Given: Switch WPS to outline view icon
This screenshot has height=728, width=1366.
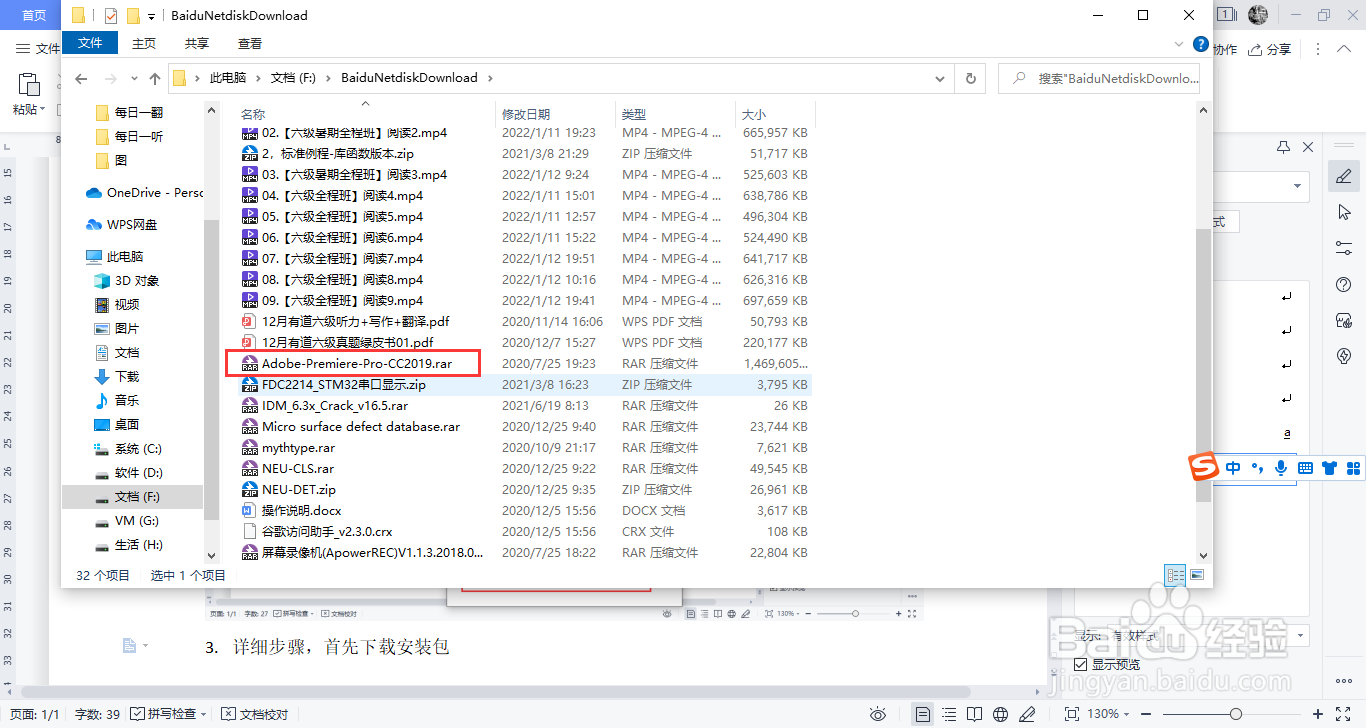Looking at the screenshot, I should 949,714.
